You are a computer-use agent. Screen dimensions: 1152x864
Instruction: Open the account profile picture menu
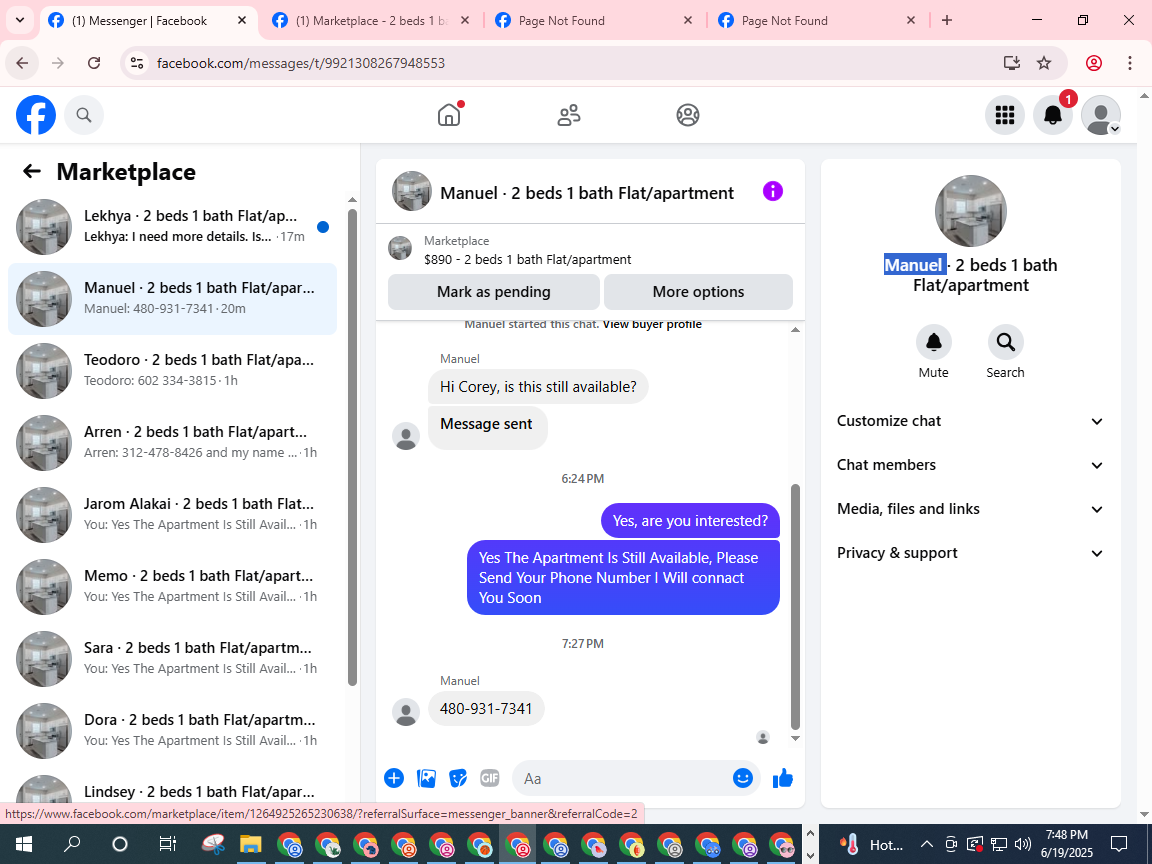[x=1101, y=115]
